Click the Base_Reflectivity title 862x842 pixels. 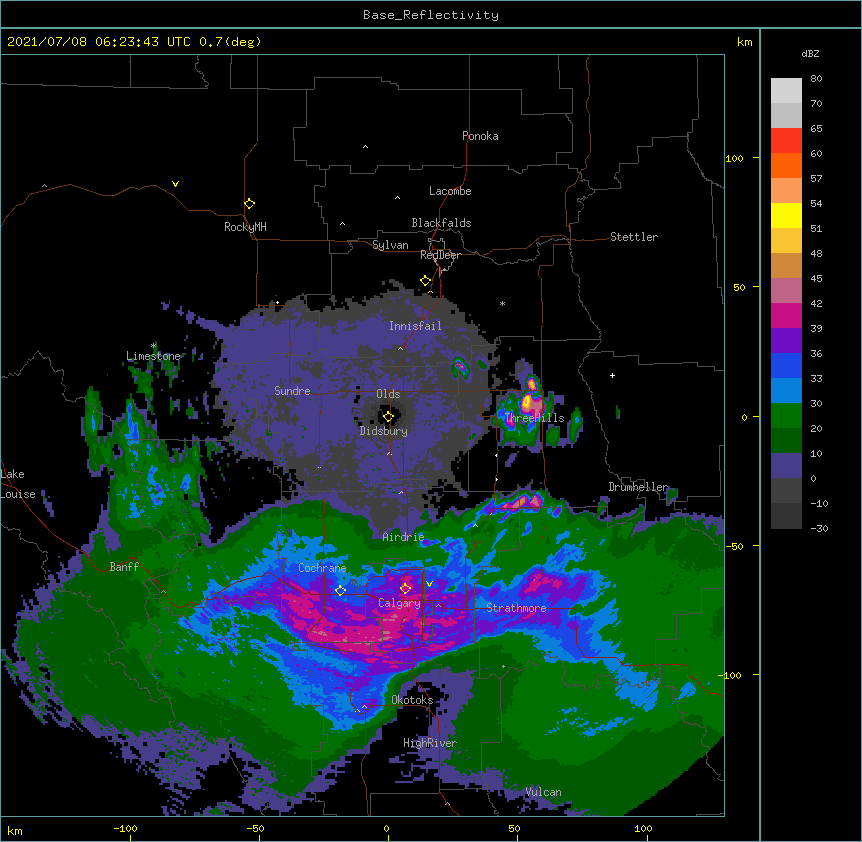point(431,15)
